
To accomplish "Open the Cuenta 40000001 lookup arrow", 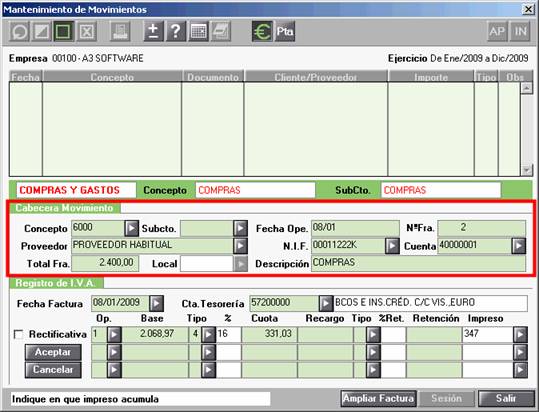I will pos(518,246).
